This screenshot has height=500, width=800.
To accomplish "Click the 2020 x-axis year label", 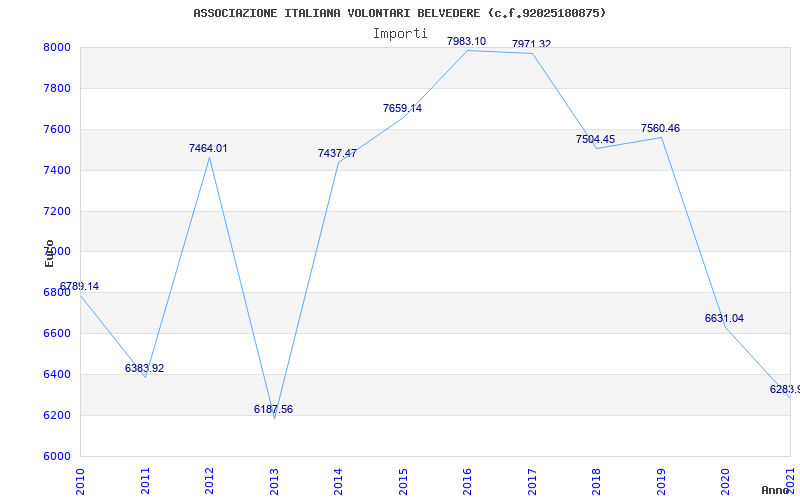I will pos(726,481).
